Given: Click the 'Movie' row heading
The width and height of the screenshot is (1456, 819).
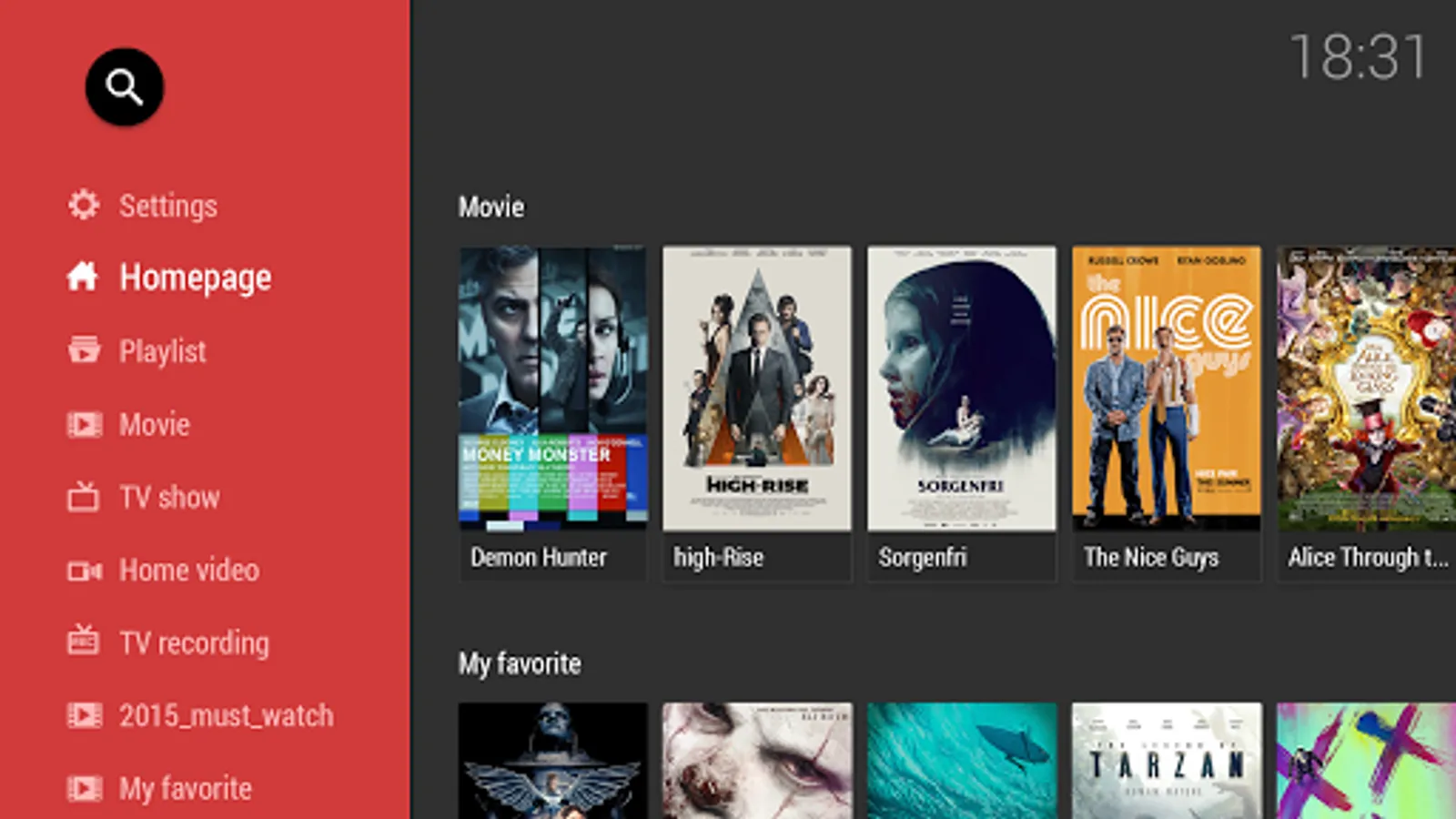Looking at the screenshot, I should click(491, 207).
